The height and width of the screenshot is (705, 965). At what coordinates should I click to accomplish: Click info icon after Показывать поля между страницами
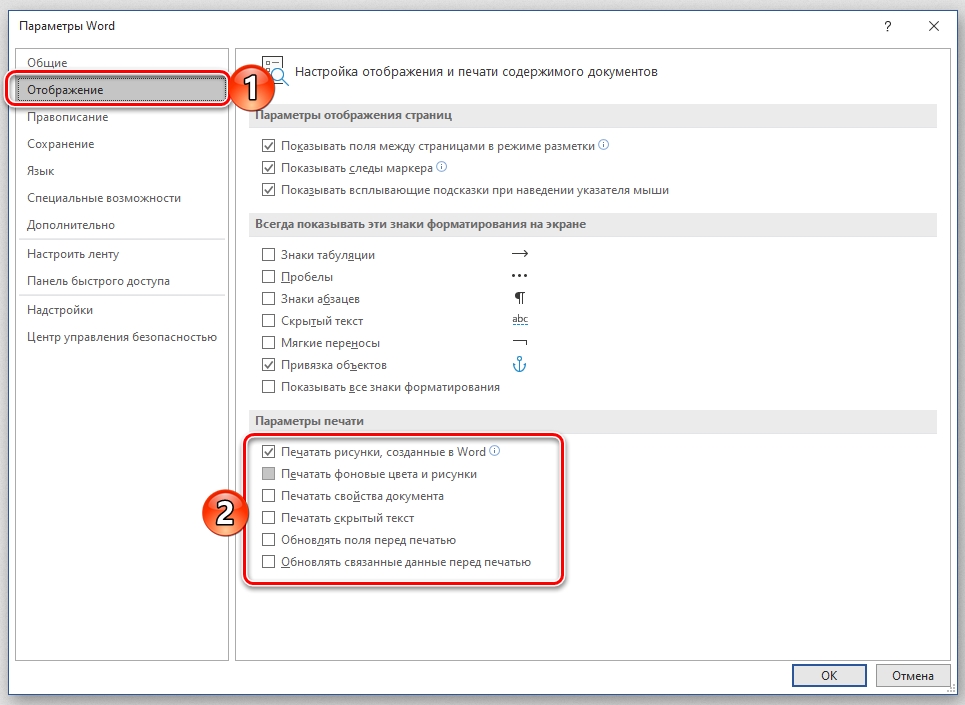(603, 146)
